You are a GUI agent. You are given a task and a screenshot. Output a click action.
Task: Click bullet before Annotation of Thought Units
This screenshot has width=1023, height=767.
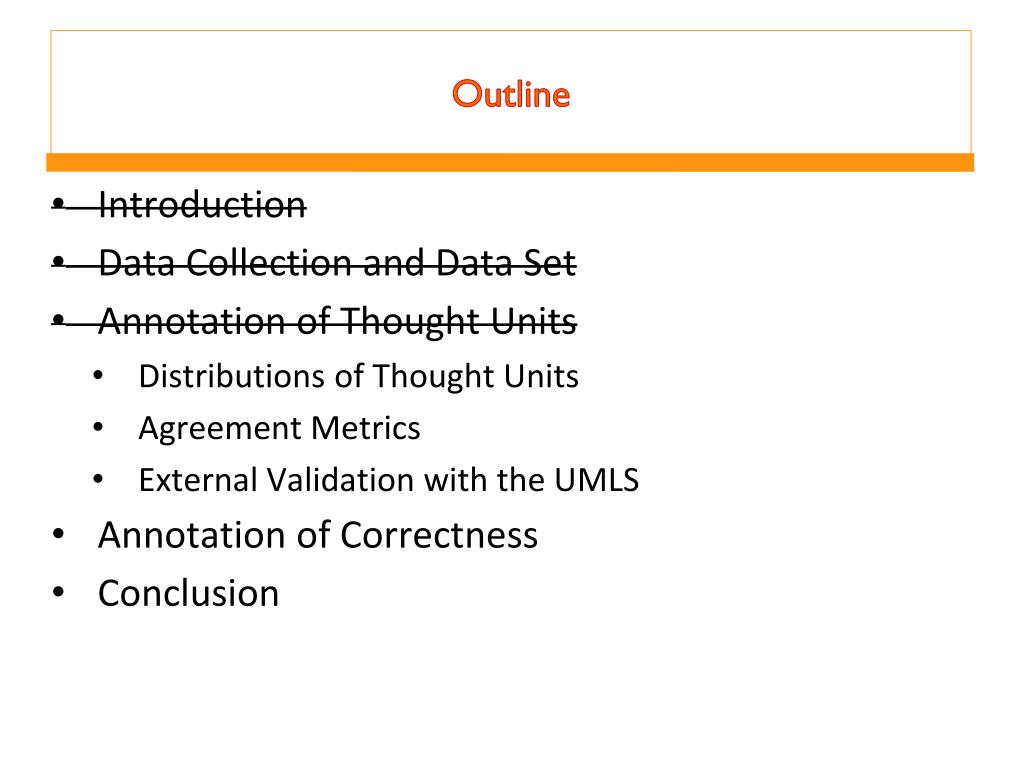59,321
